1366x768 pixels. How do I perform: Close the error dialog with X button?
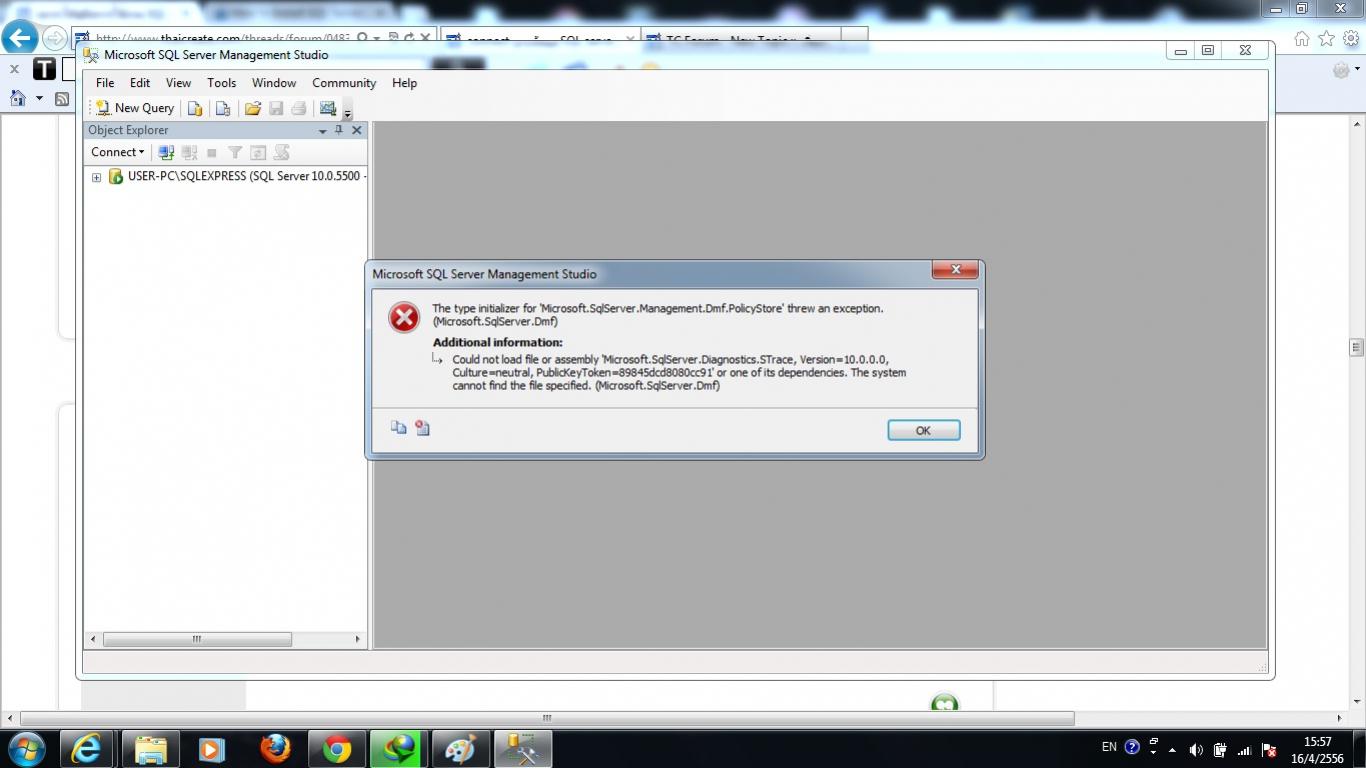tap(955, 269)
